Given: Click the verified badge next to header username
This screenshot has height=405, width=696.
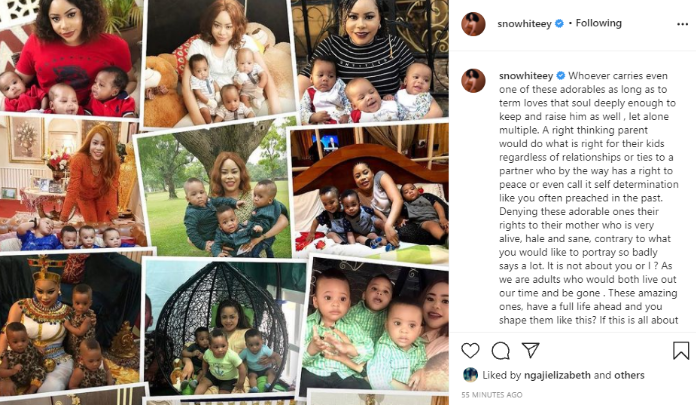Looking at the screenshot, I should pyautogui.click(x=559, y=24).
